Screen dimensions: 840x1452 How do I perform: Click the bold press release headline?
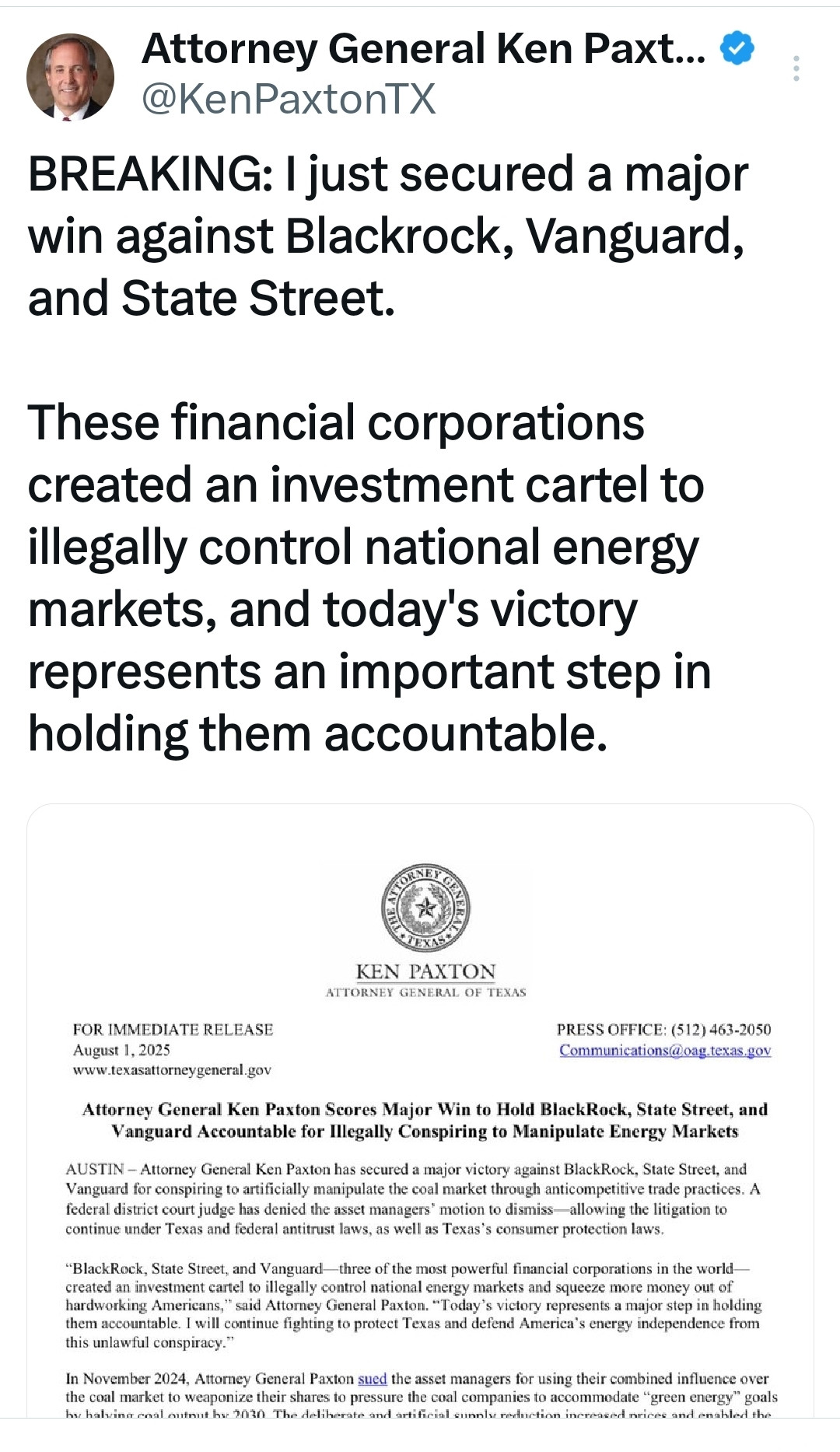[x=425, y=1120]
